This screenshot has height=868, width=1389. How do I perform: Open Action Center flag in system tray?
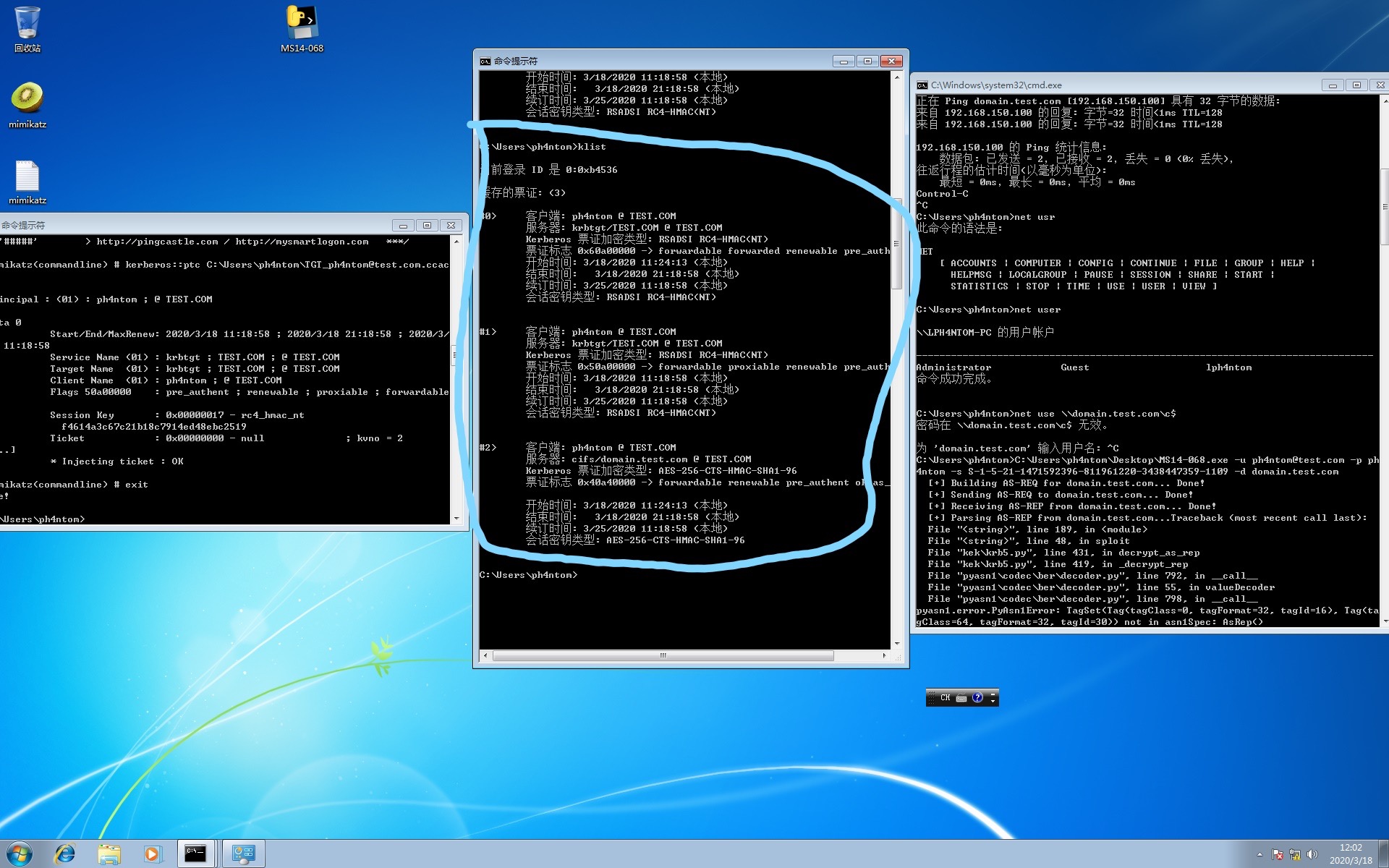point(1278,854)
